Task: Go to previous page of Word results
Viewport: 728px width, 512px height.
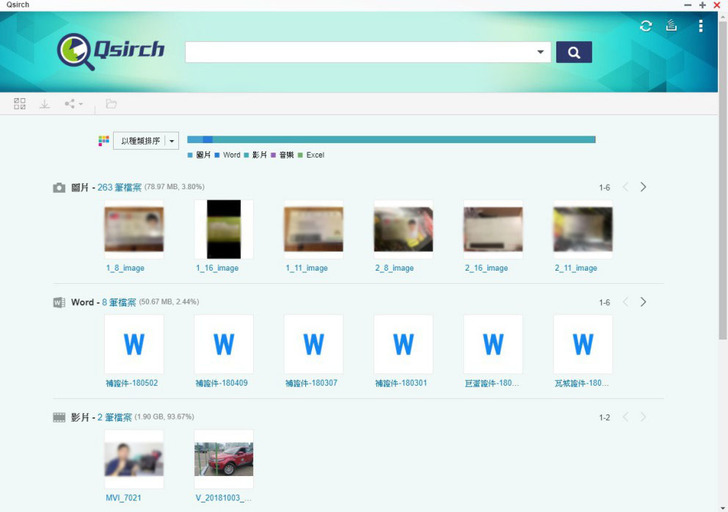Action: coord(625,302)
